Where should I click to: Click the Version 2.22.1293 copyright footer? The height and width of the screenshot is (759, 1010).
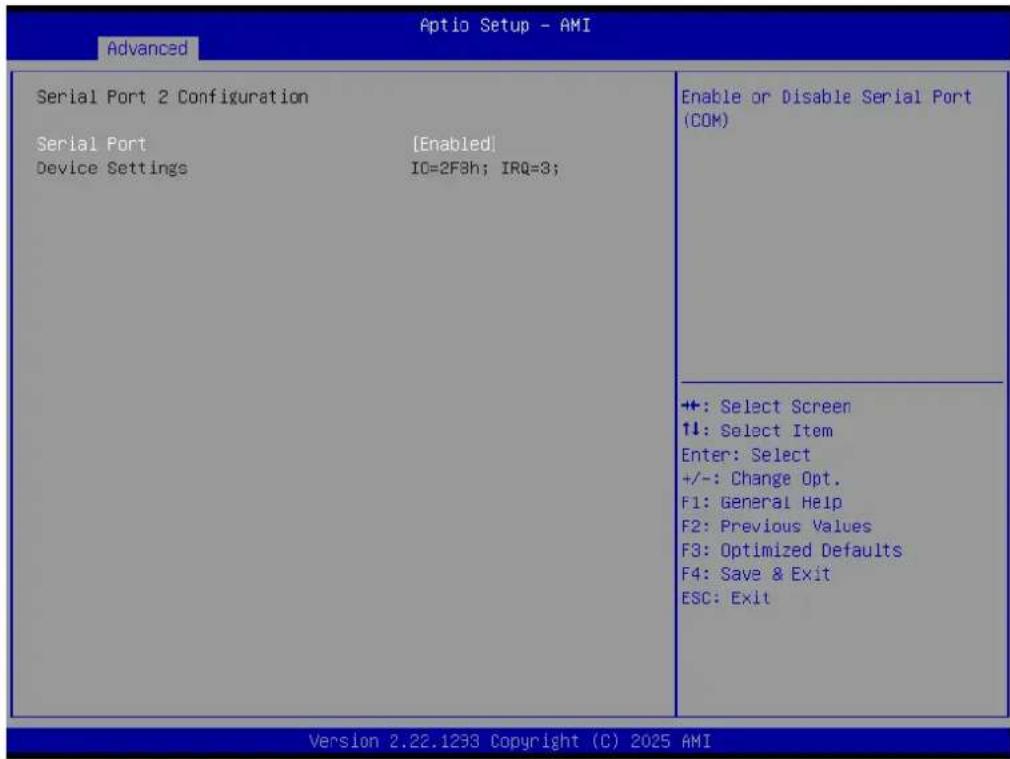[x=510, y=742]
